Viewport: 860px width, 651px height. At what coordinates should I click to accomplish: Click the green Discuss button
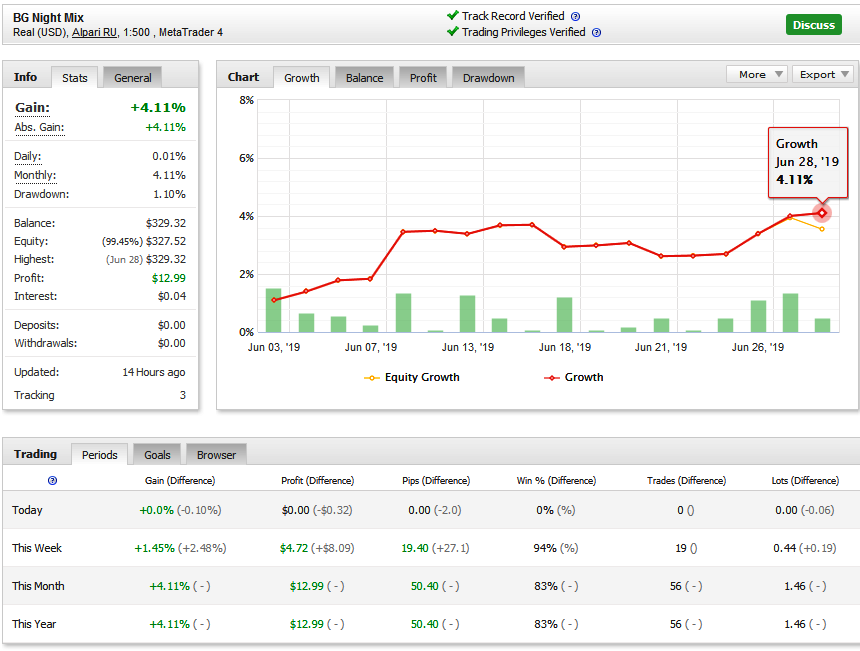coord(813,25)
